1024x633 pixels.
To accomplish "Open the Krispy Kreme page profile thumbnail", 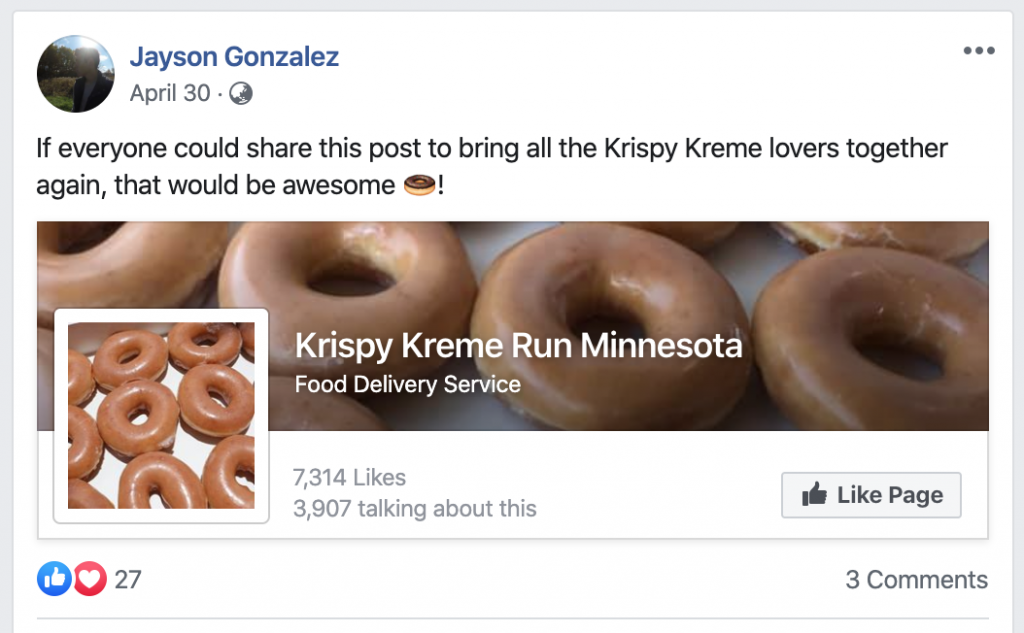I will point(161,415).
